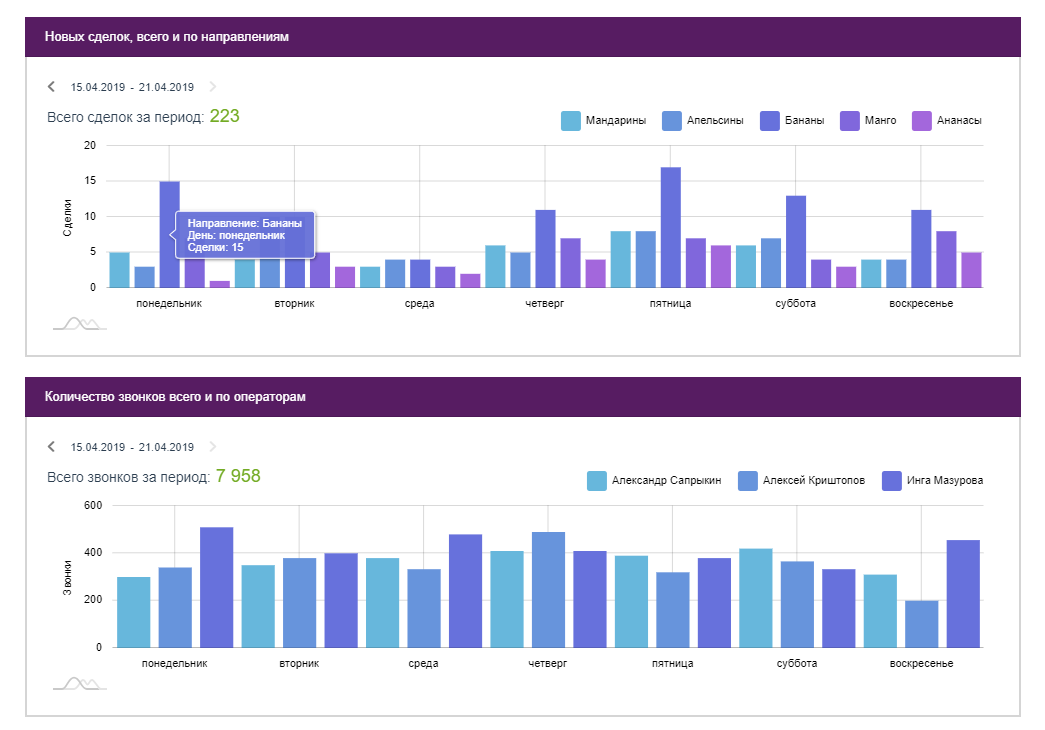The image size is (1045, 730).
Task: Click the tallest Бананы bar for пятница
Action: tap(670, 227)
